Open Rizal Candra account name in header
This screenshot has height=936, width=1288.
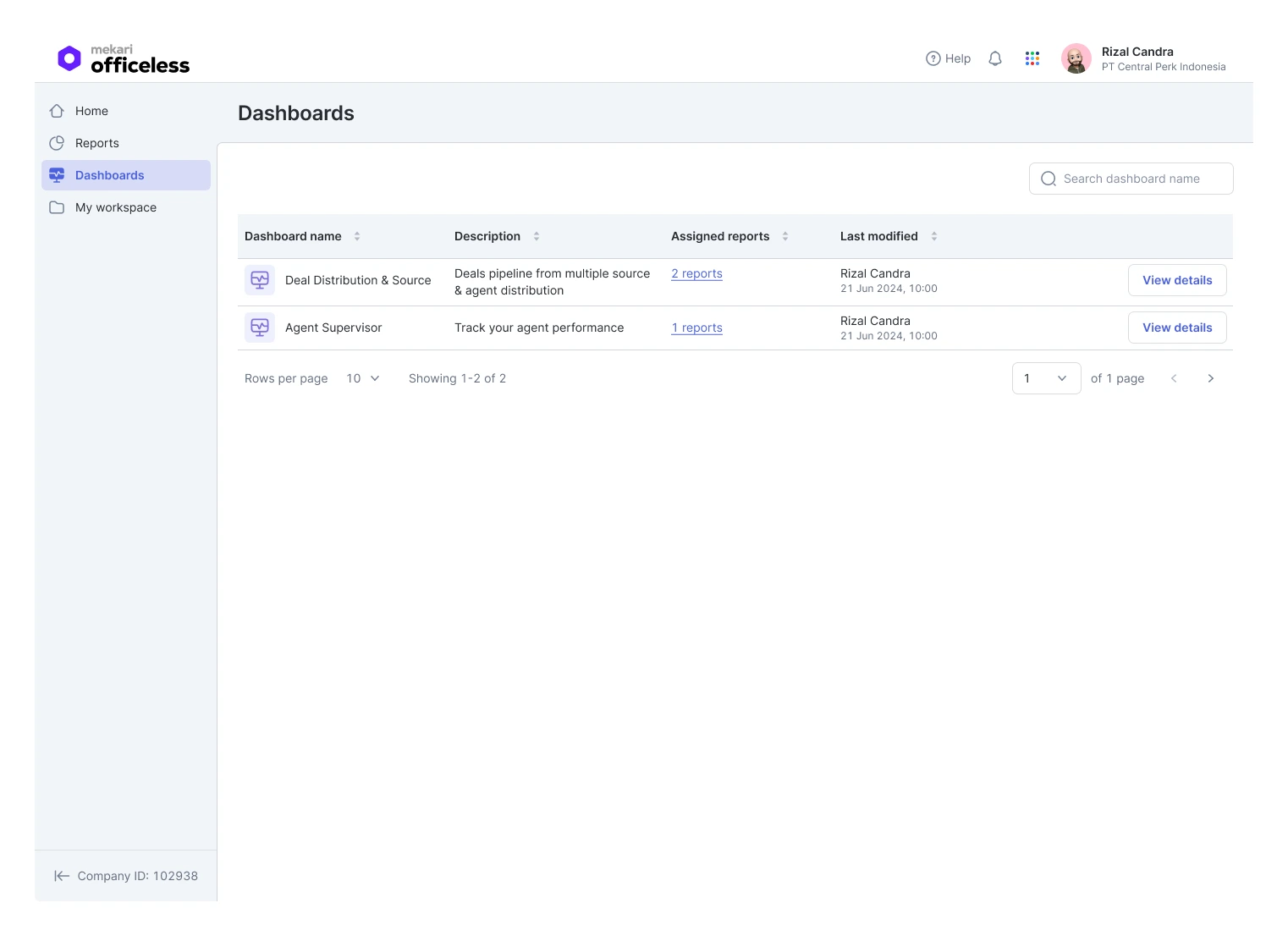tap(1137, 52)
